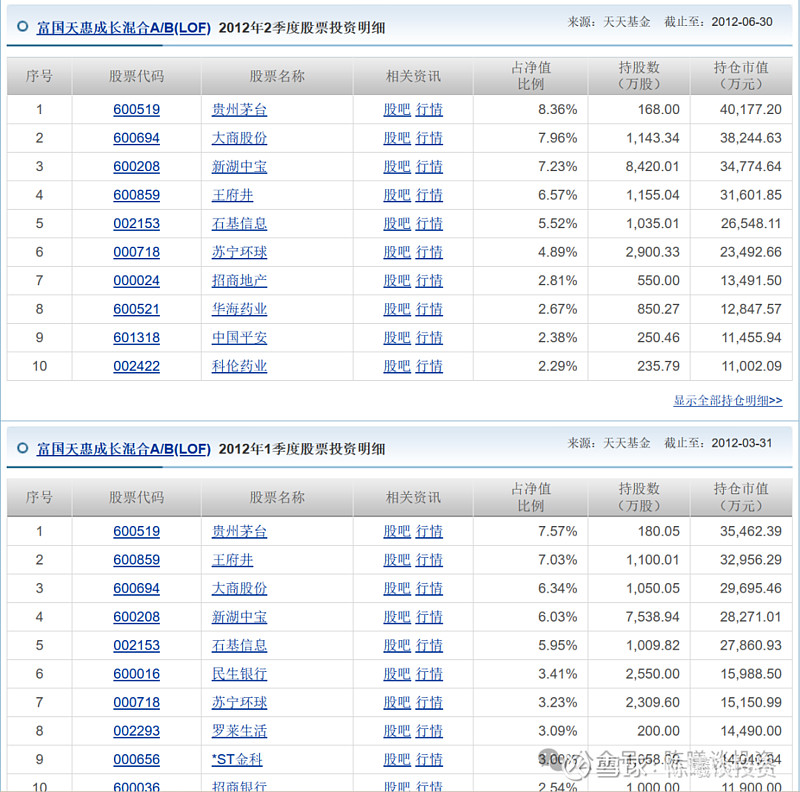Open 贵州茅台 name in 2季度 table
Screen dimensions: 800x792
click(239, 110)
